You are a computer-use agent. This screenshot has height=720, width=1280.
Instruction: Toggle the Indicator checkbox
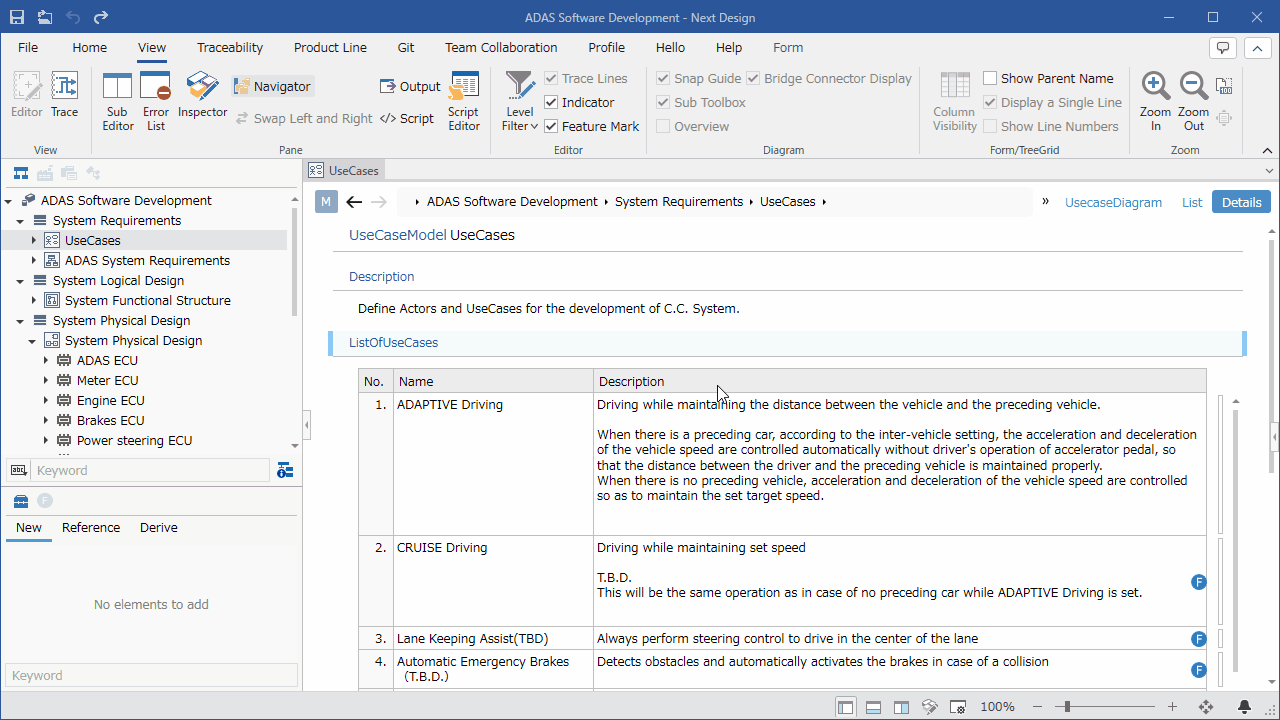(551, 102)
